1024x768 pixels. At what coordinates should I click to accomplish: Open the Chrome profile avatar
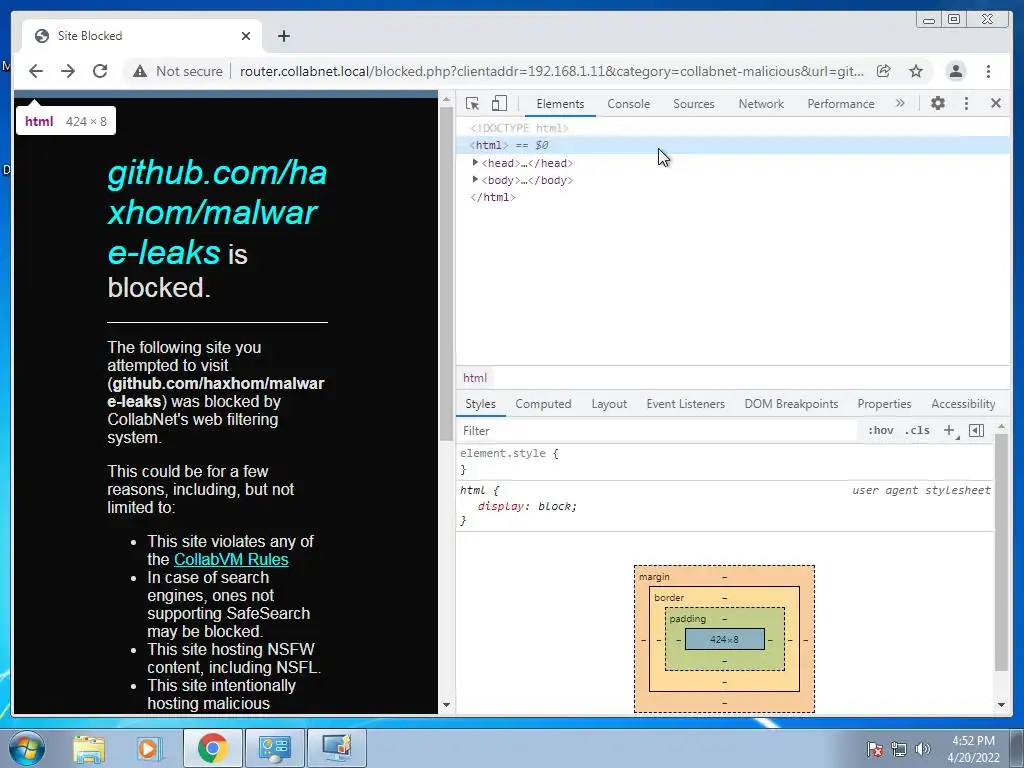tap(955, 71)
